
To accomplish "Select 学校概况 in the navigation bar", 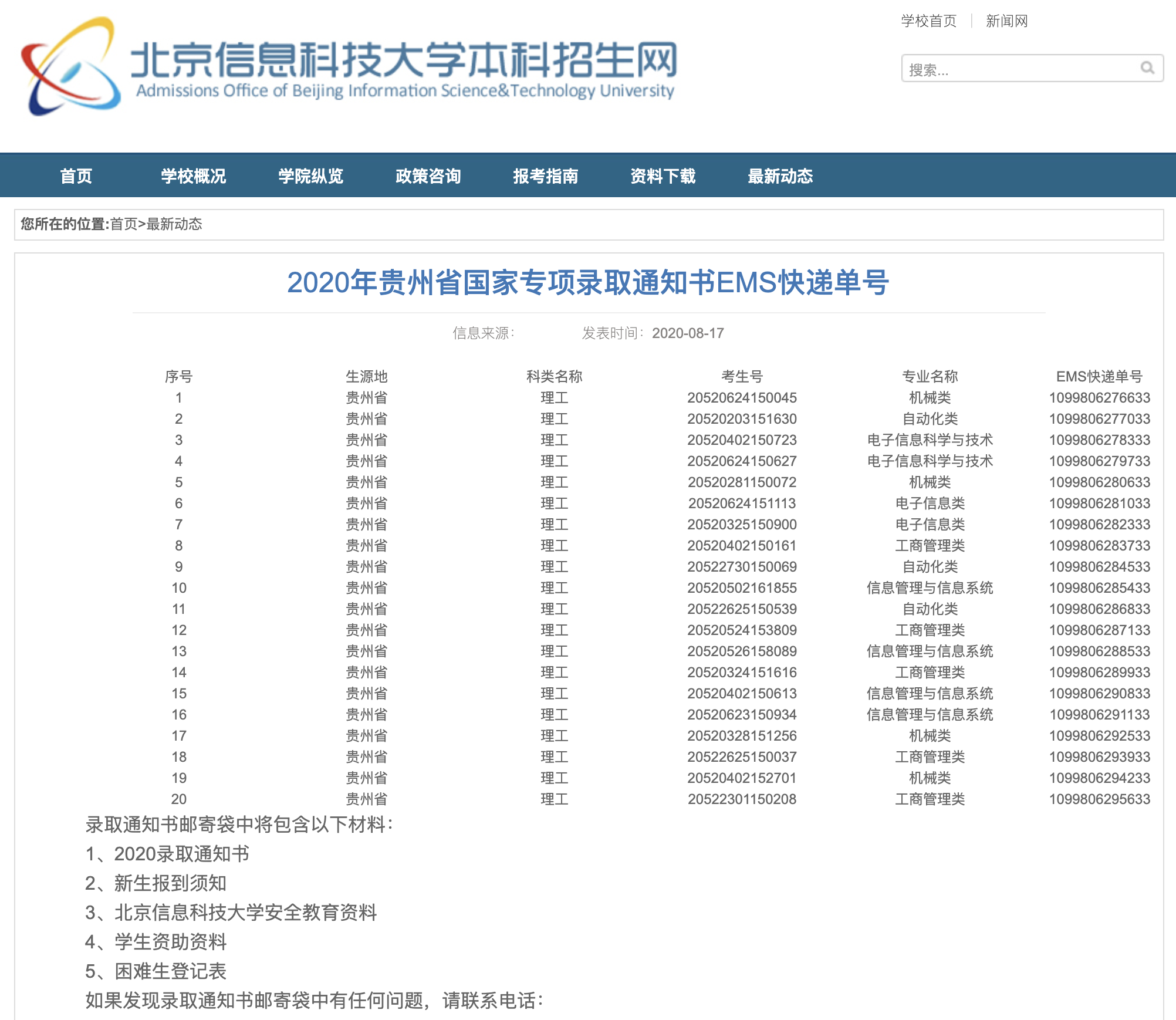I will (x=194, y=175).
